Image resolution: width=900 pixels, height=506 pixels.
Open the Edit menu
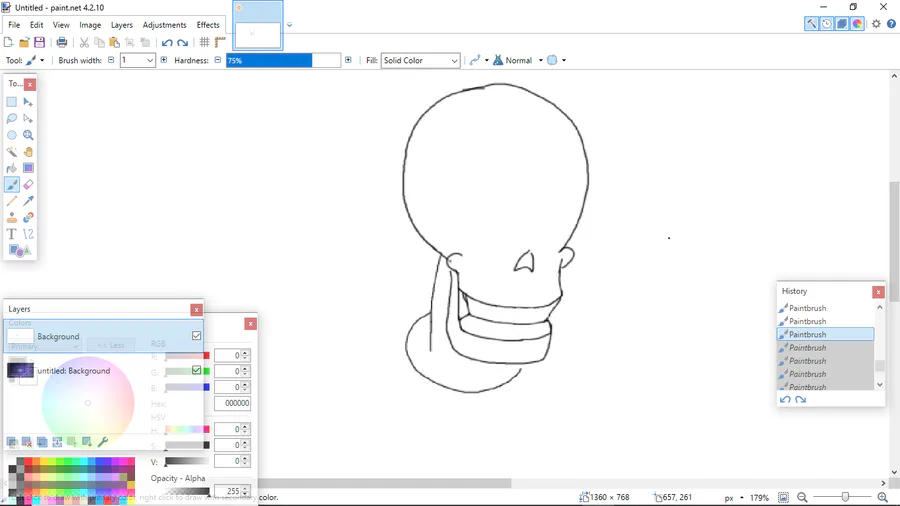[36, 25]
